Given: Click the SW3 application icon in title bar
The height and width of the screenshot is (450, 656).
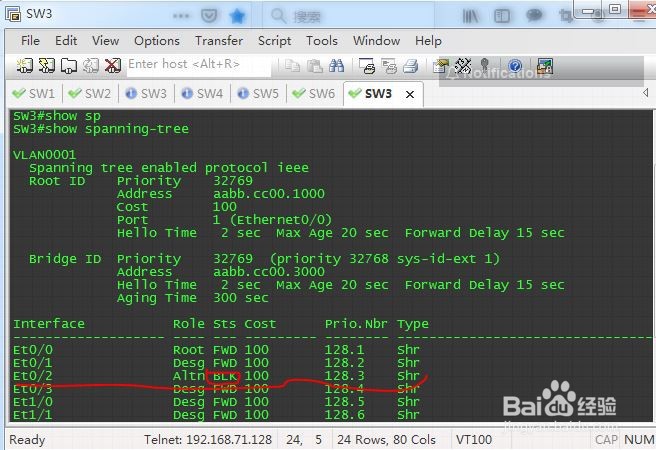Looking at the screenshot, I should [x=13, y=14].
